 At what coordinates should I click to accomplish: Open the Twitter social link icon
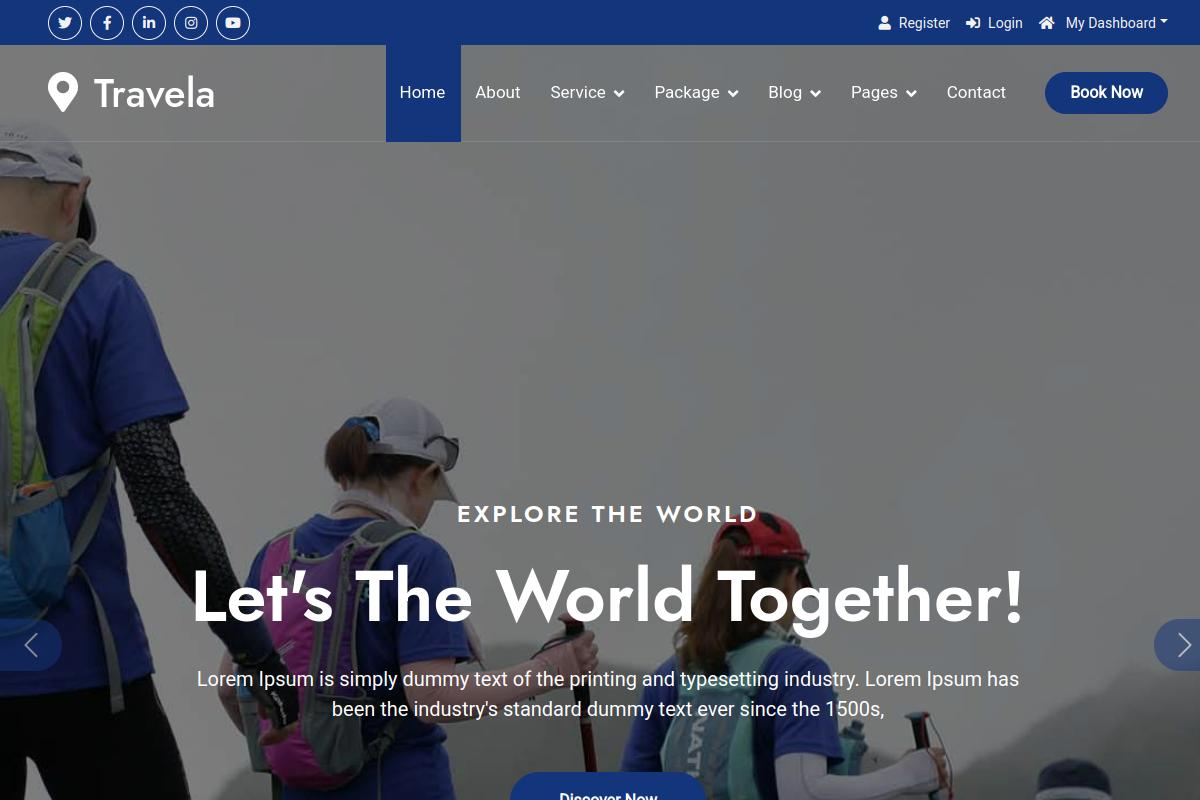65,23
